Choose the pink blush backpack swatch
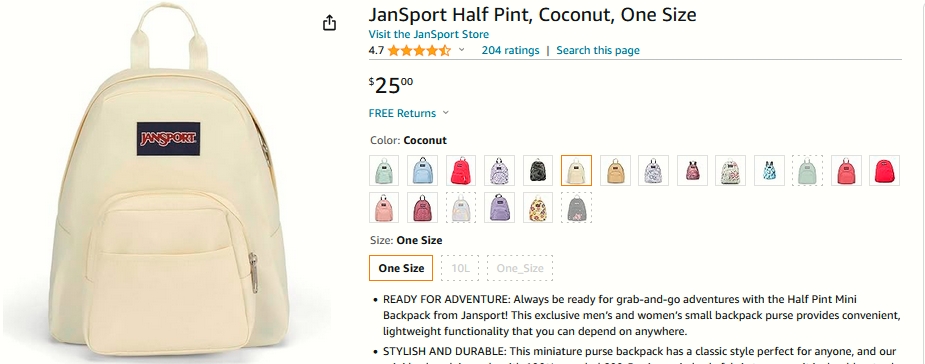925x364 pixels. pyautogui.click(x=384, y=207)
